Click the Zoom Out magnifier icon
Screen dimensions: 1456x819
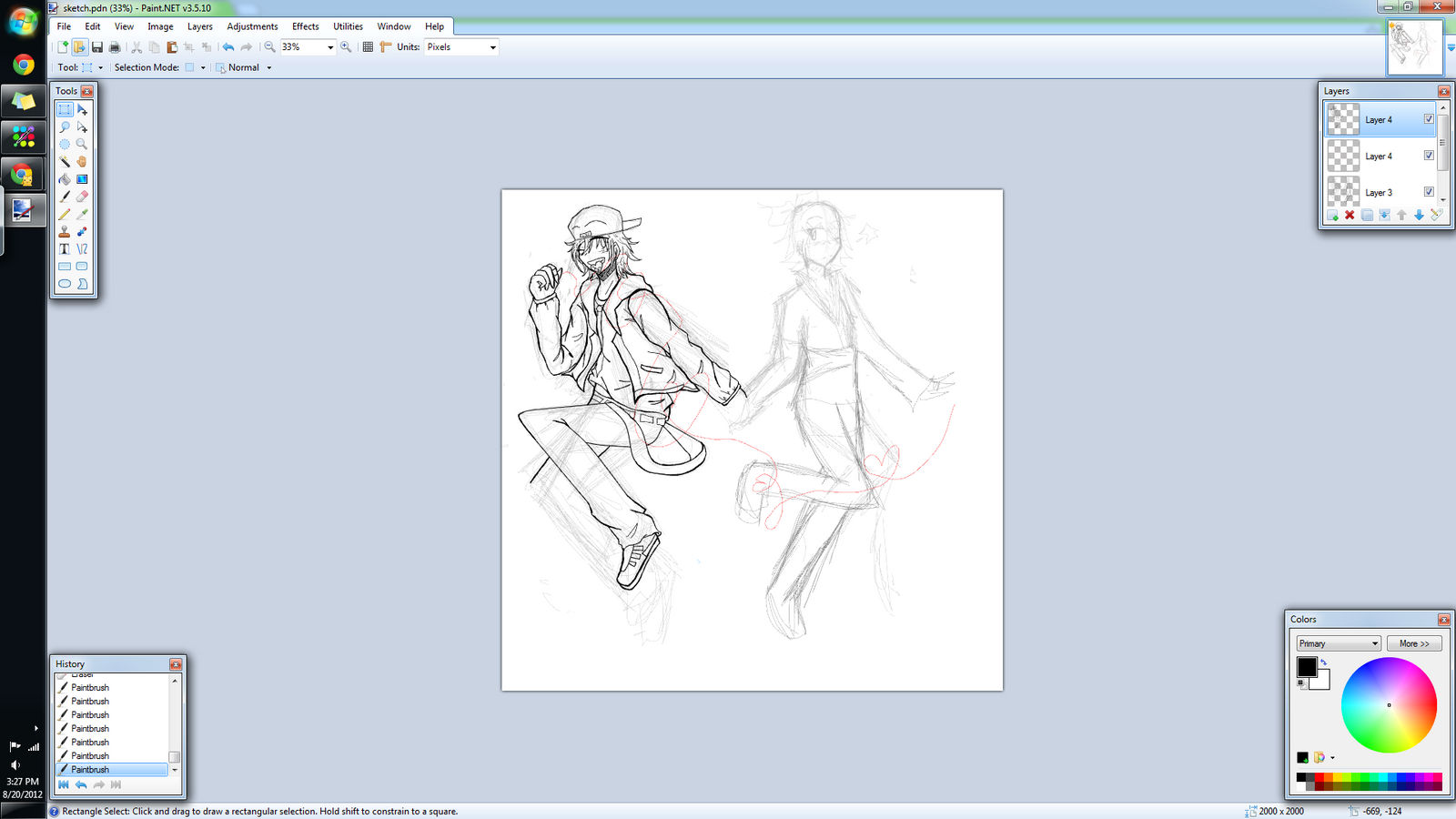point(269,47)
